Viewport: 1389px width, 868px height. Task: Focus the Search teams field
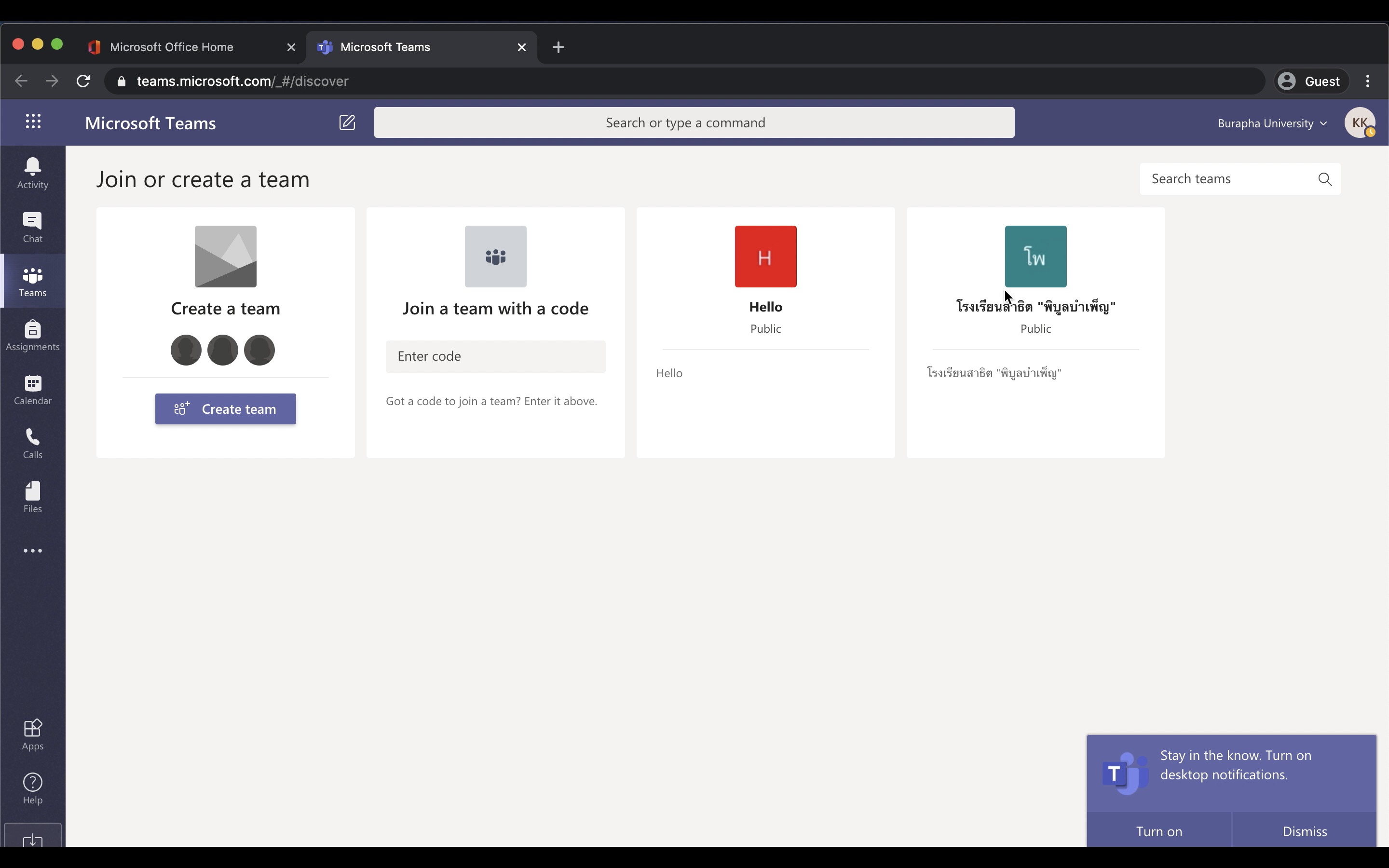(1240, 179)
